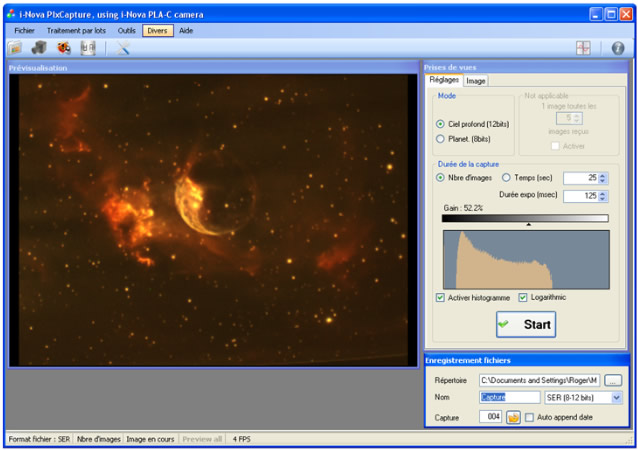Click the blue information icon

(x=617, y=47)
